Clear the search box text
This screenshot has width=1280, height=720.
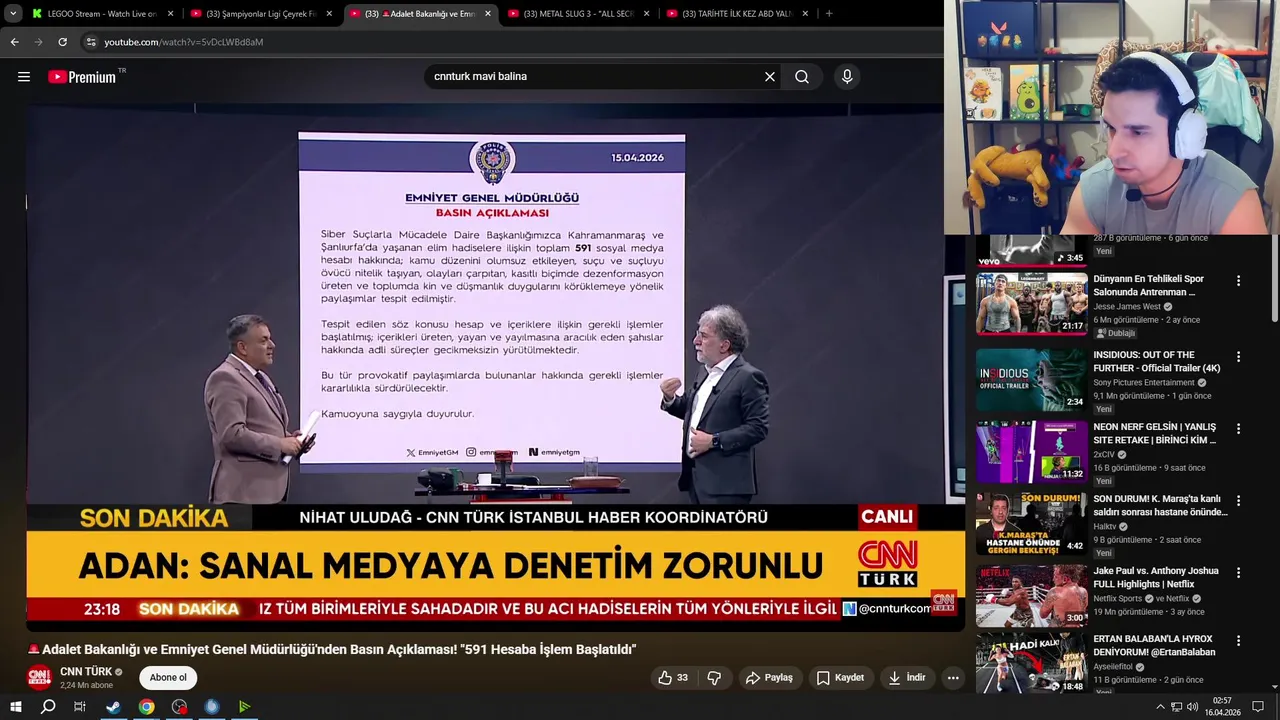point(770,77)
